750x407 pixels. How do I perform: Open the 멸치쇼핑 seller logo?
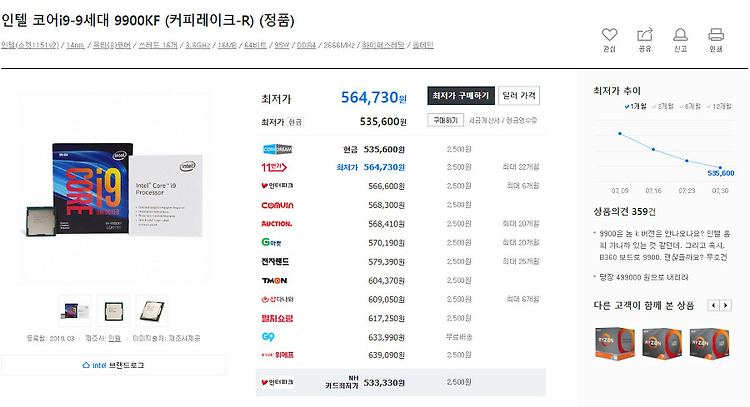tap(277, 319)
